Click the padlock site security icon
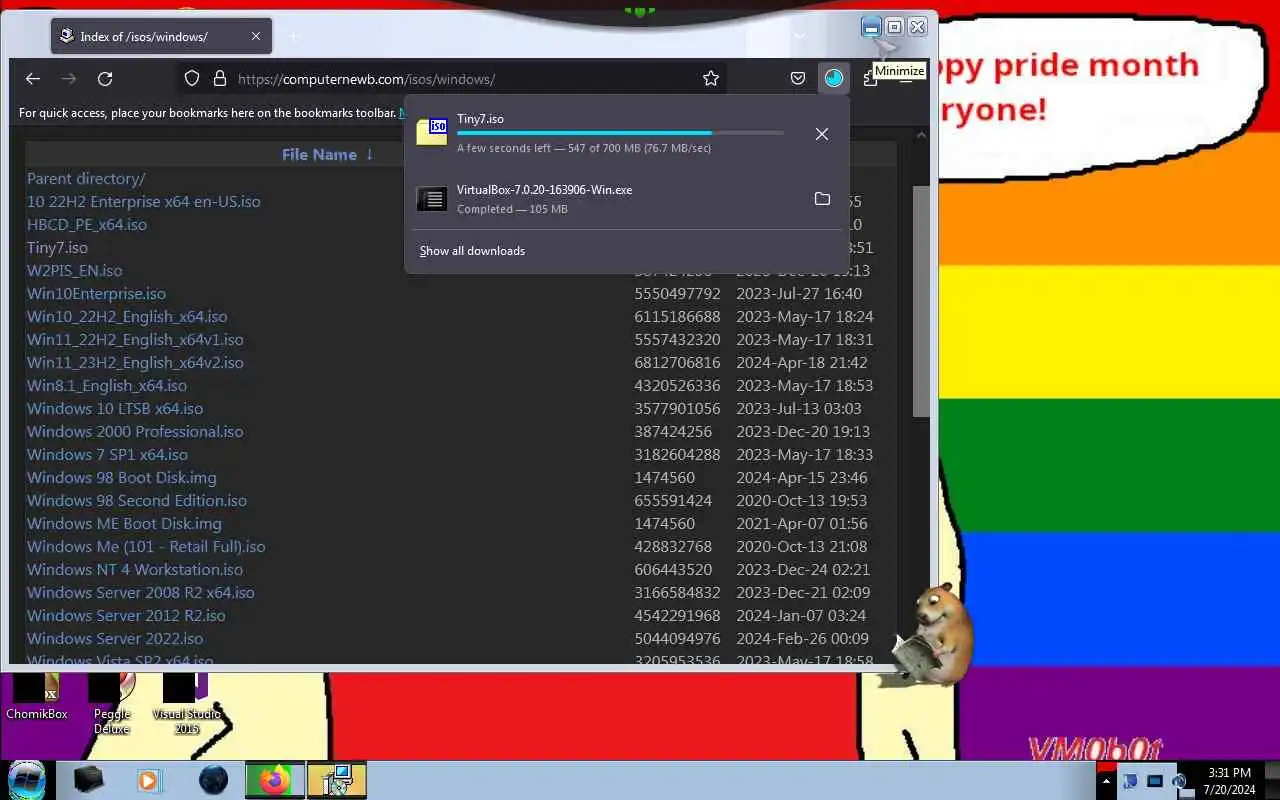Image resolution: width=1280 pixels, height=800 pixels. point(219,78)
